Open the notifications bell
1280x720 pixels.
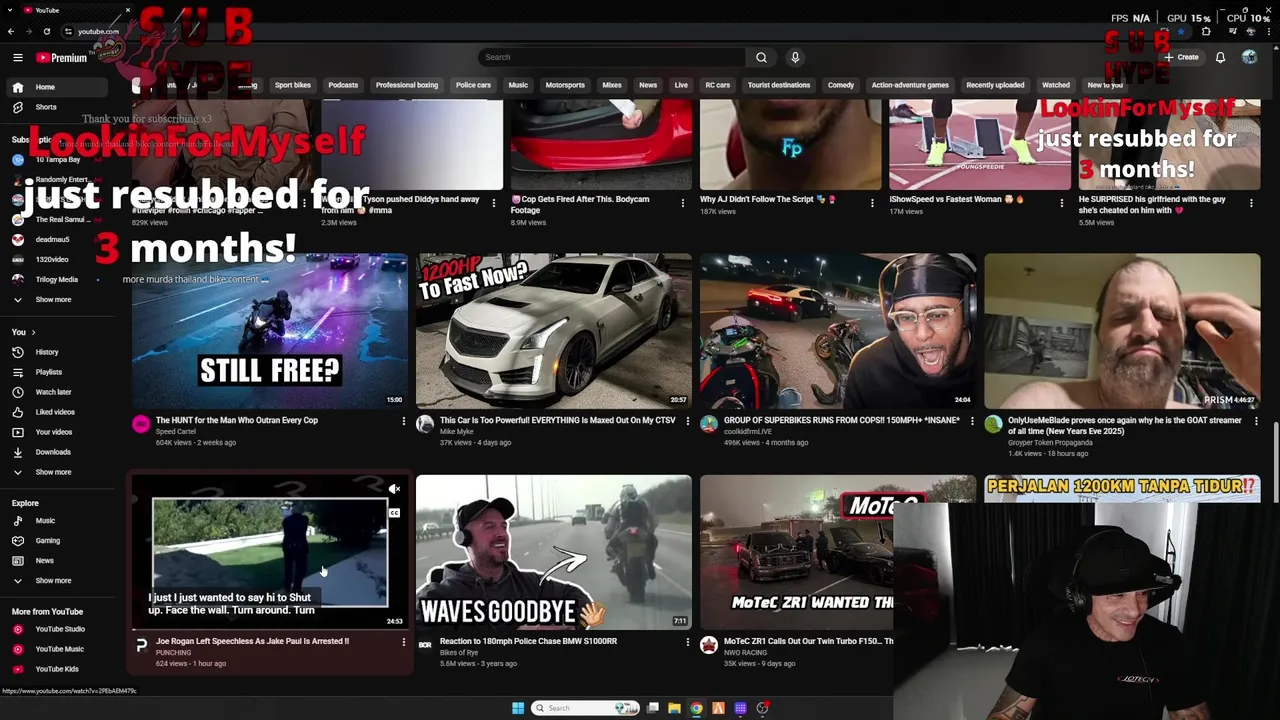click(1220, 57)
